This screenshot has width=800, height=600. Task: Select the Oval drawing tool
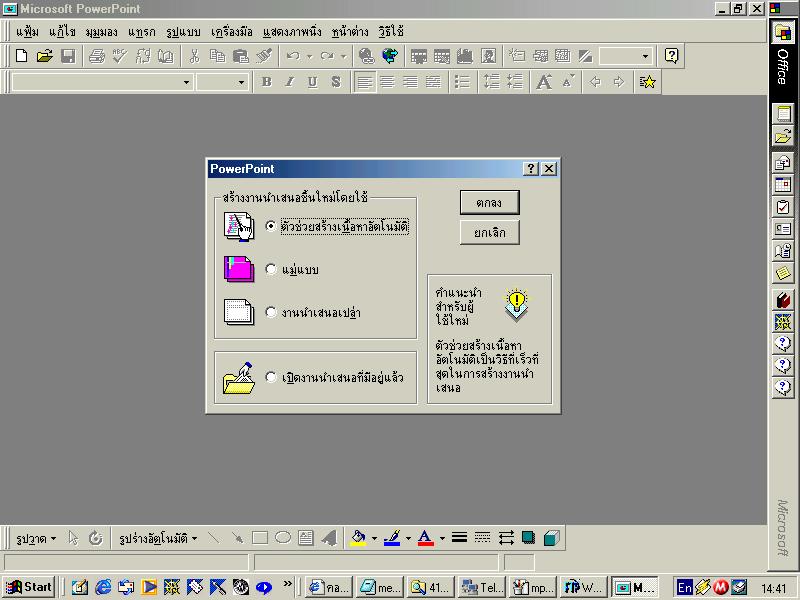pos(283,538)
